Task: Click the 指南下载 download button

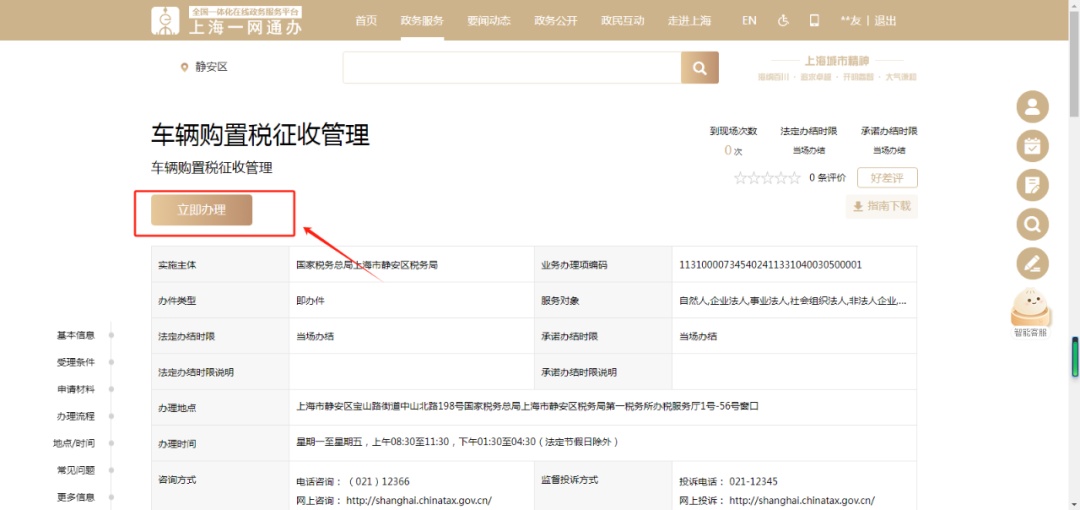Action: 881,207
